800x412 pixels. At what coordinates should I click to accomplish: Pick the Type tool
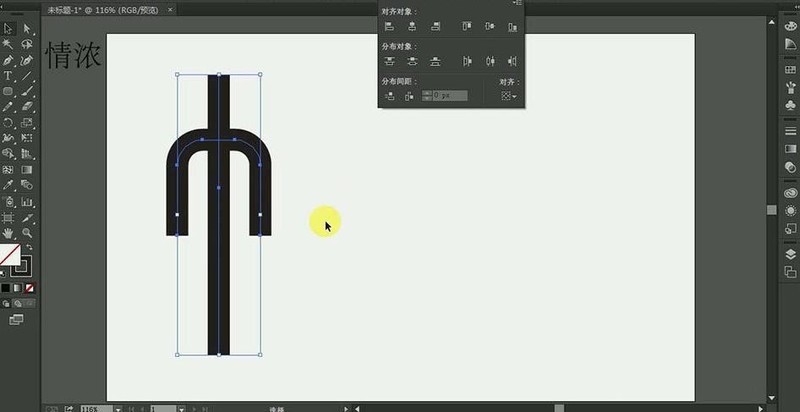coord(8,76)
